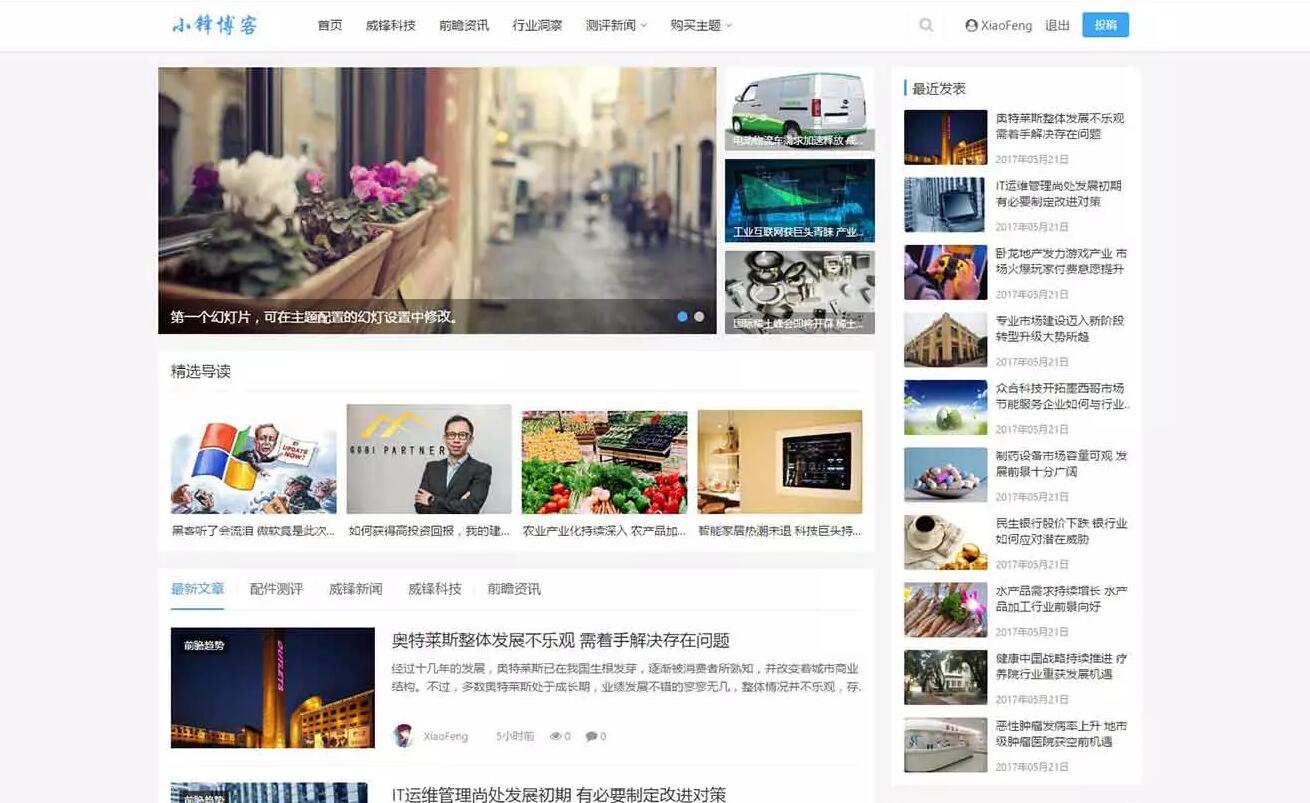Open article IT运维管理尚处发展初期 title in main list

(559, 794)
